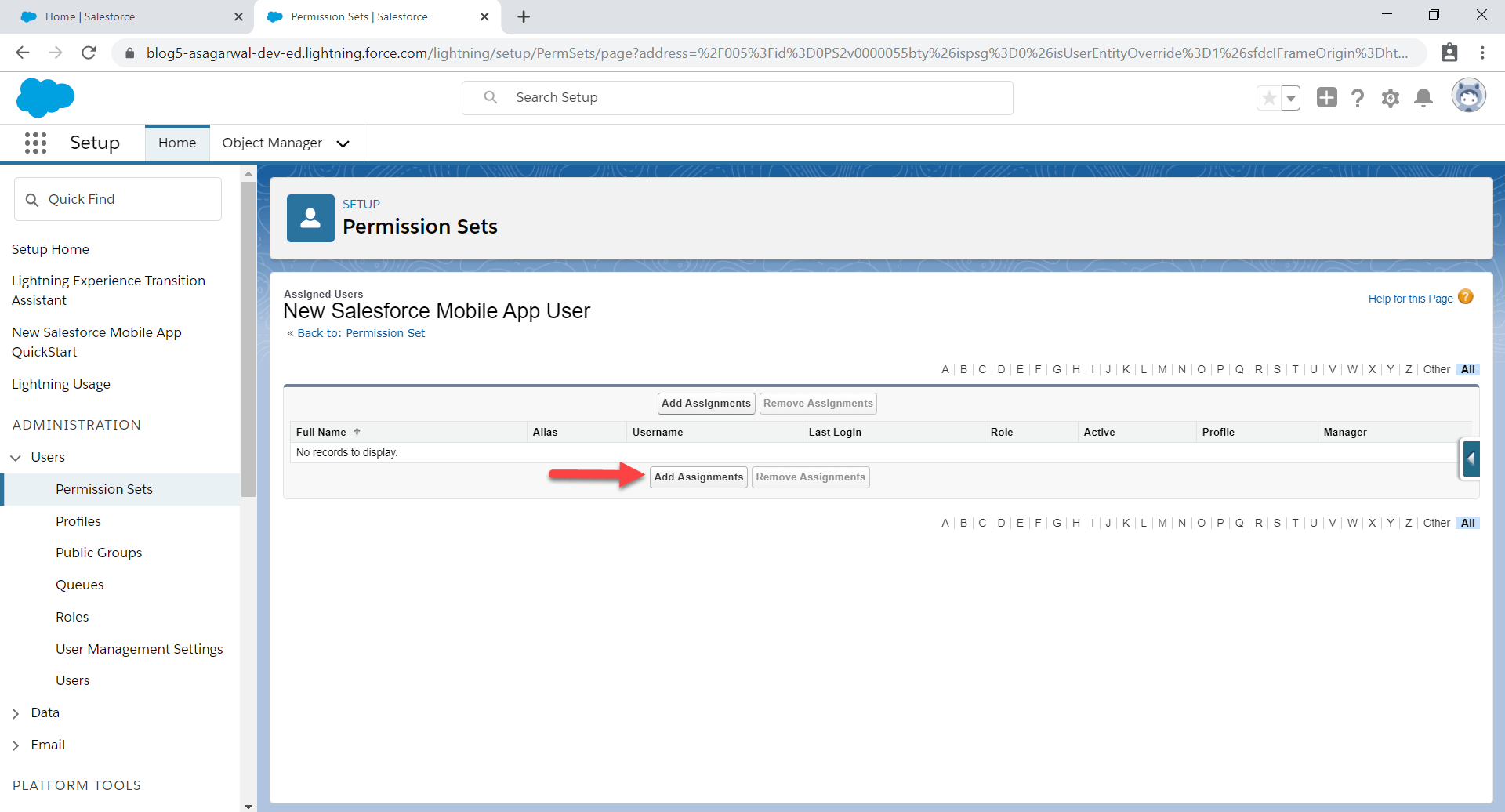Open the Users item under Users section
This screenshot has width=1505, height=812.
pos(73,680)
